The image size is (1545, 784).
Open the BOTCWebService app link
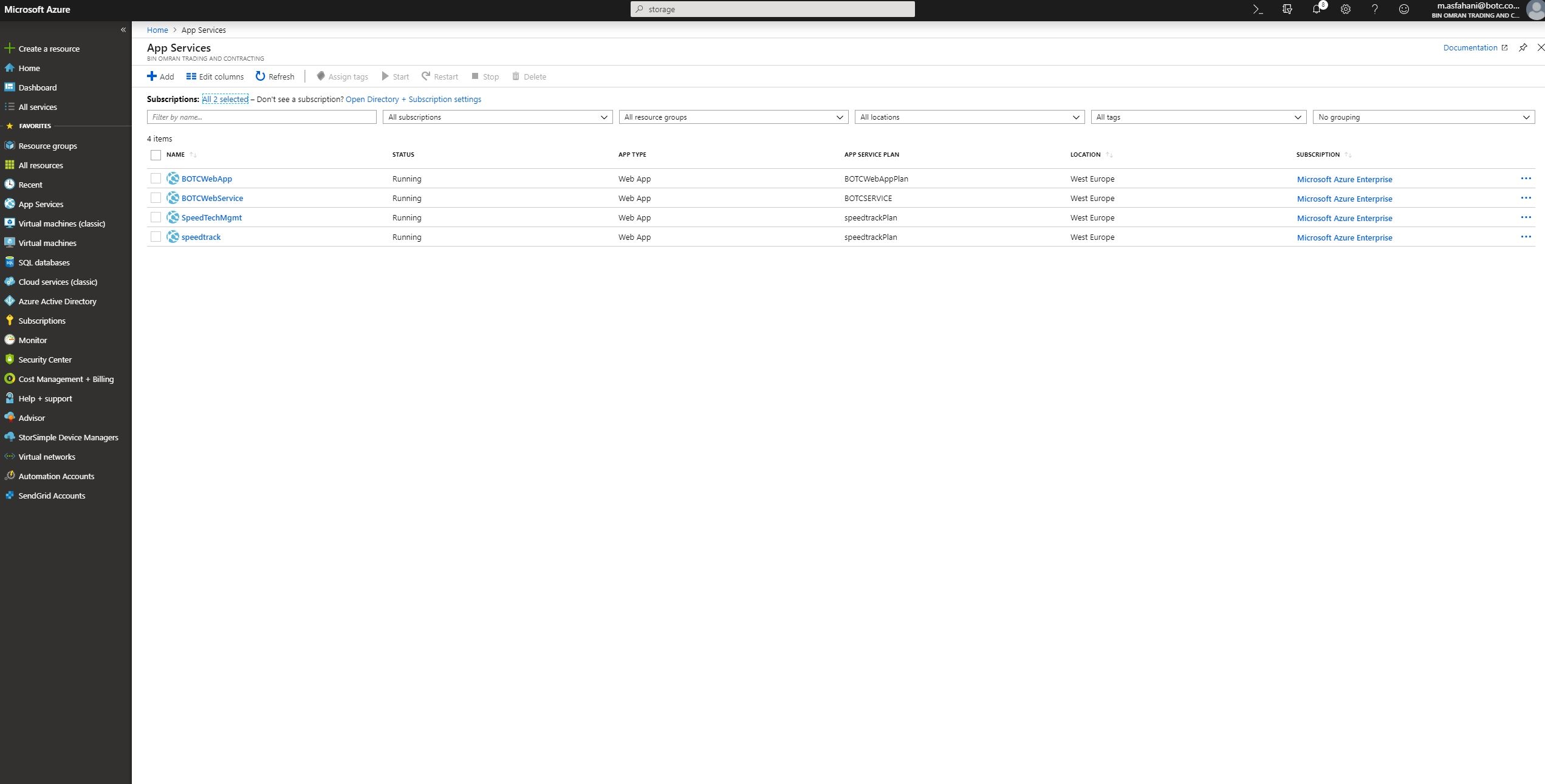[212, 198]
